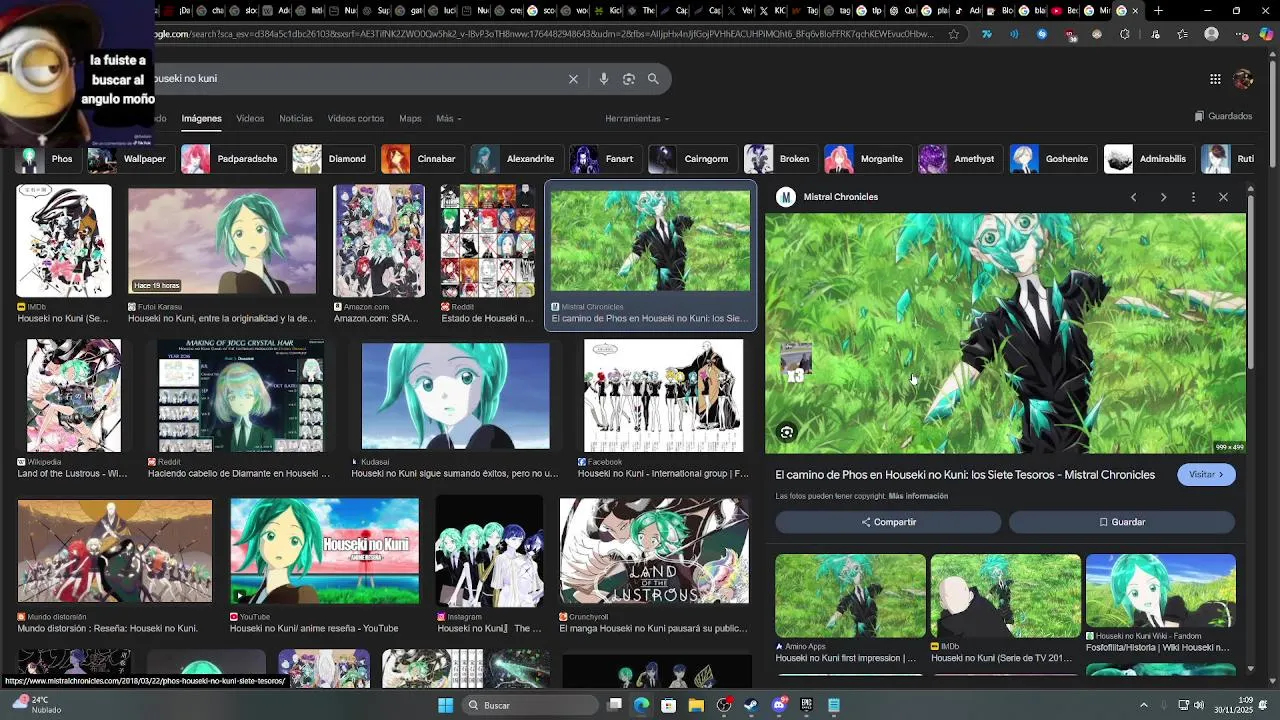Open the Edge settings and more menu
The height and width of the screenshot is (720, 1280).
[x=1240, y=34]
